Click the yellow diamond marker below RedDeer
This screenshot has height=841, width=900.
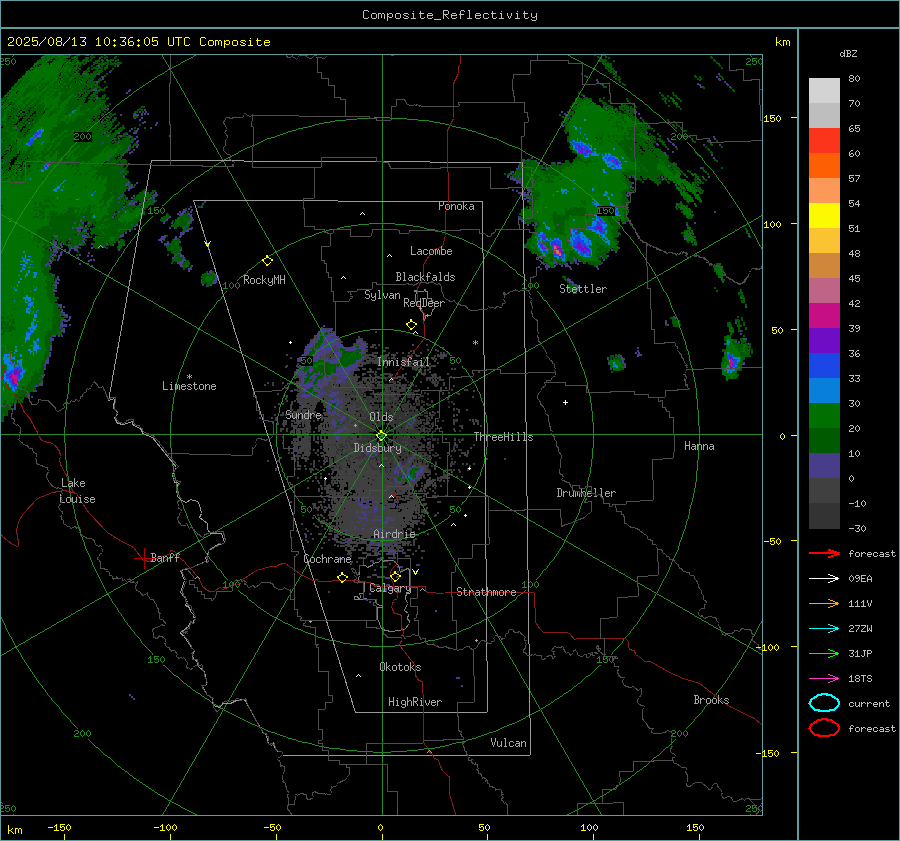tap(411, 325)
